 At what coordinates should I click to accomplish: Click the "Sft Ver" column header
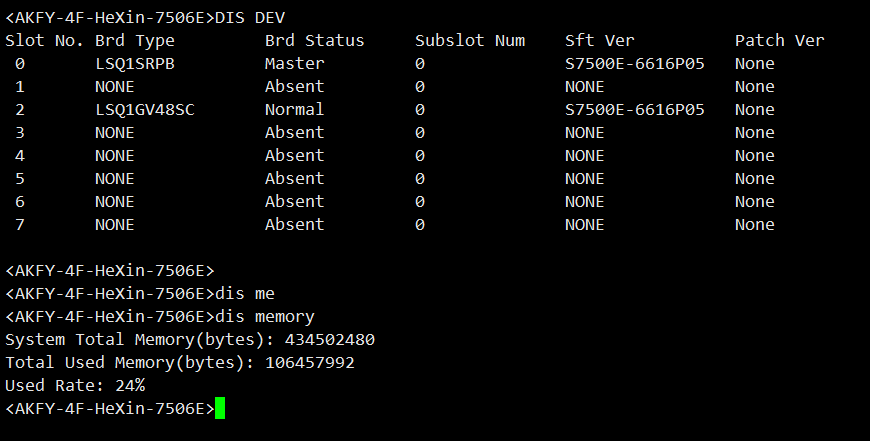click(x=600, y=41)
